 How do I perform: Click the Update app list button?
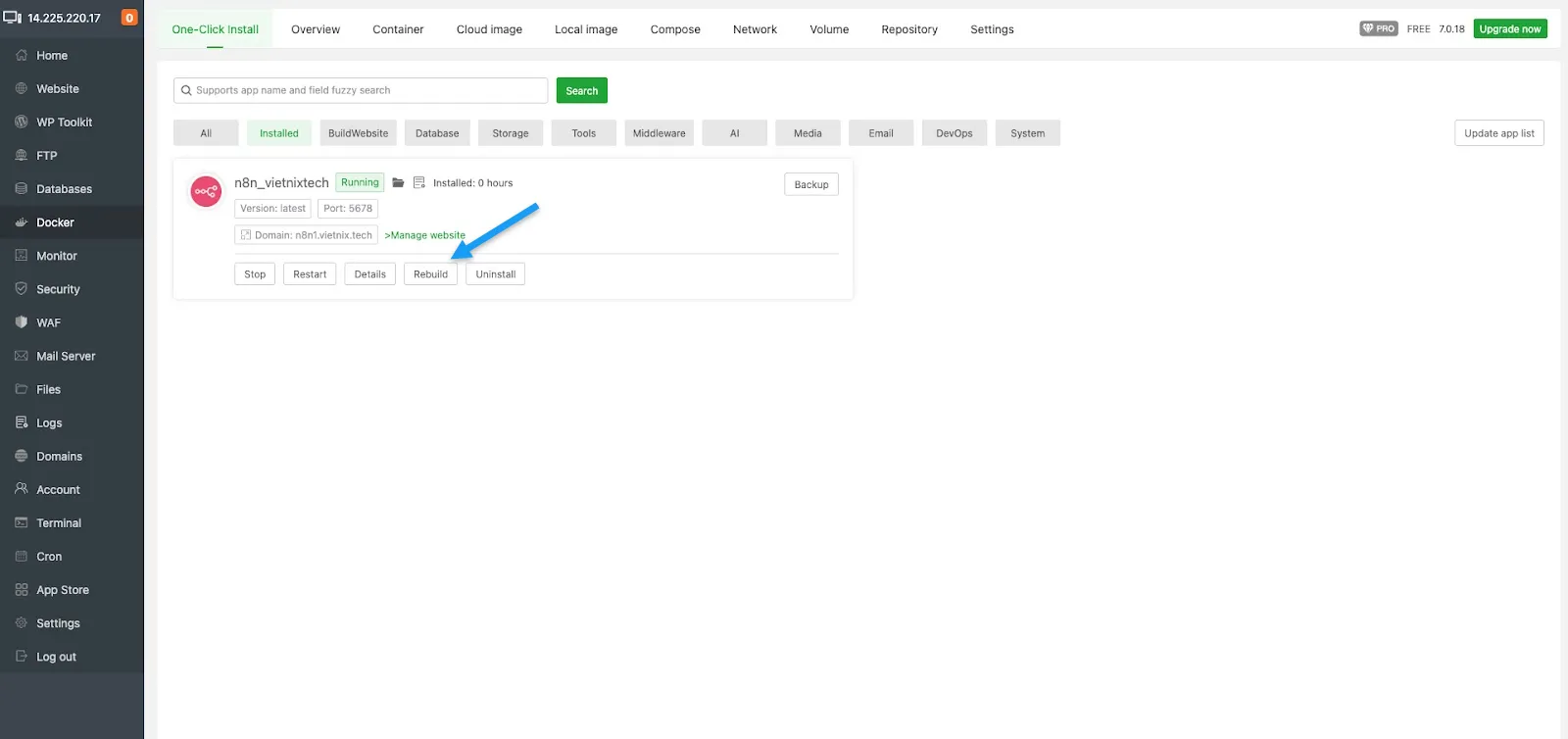[1499, 133]
